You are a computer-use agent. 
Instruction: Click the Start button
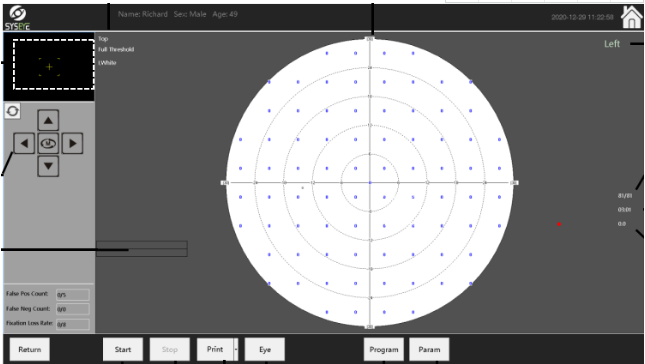(123, 349)
